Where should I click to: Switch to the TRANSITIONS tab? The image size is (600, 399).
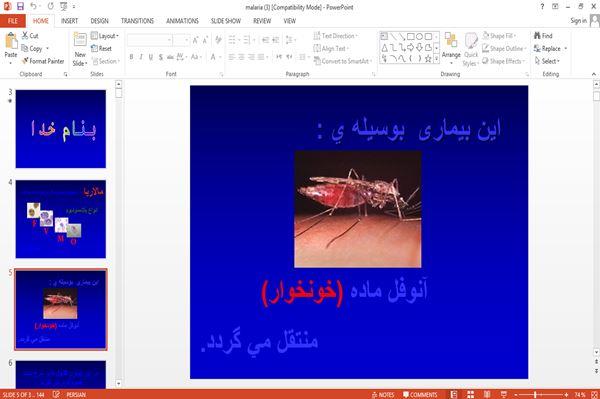137,21
